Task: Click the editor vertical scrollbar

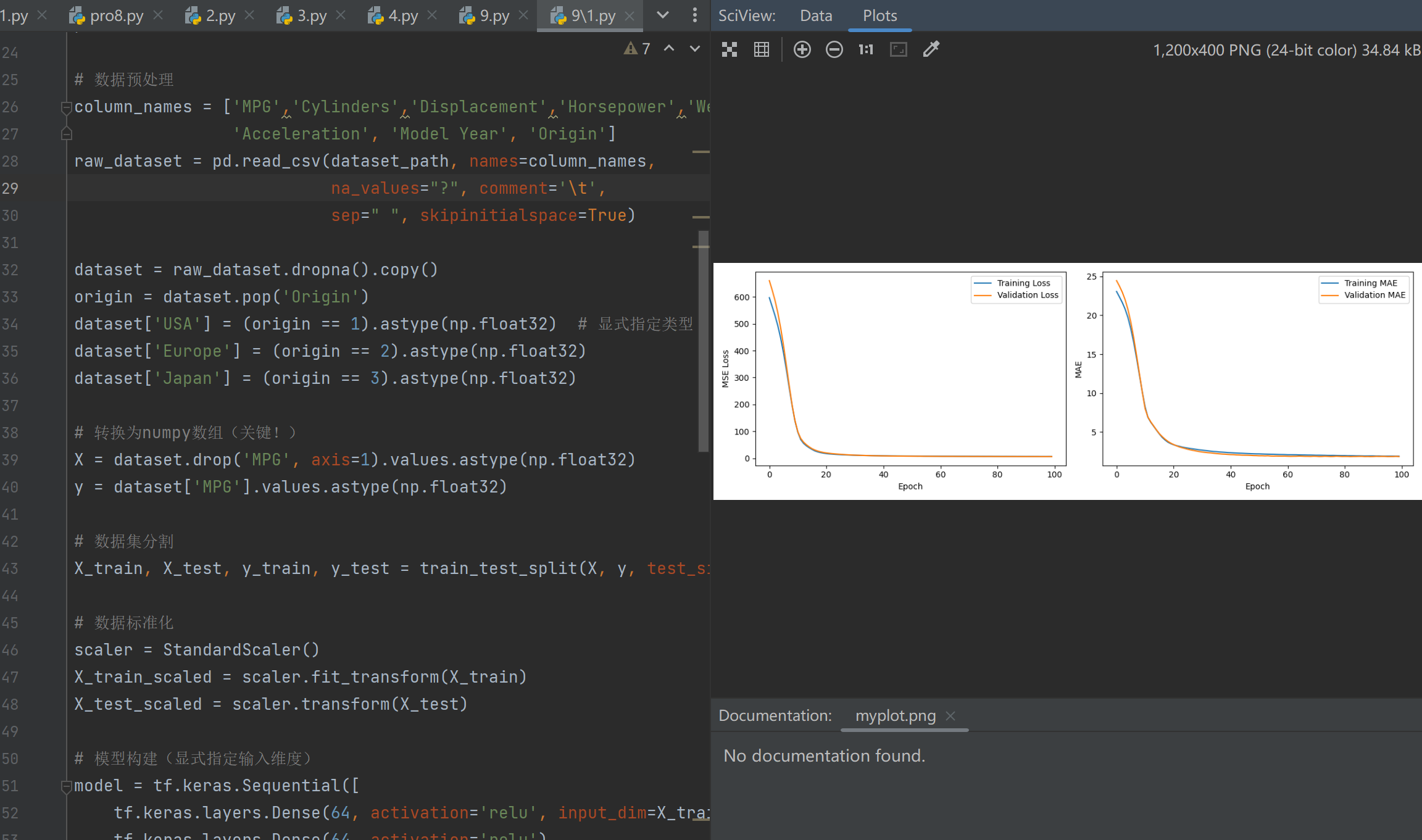Action: pos(703,341)
